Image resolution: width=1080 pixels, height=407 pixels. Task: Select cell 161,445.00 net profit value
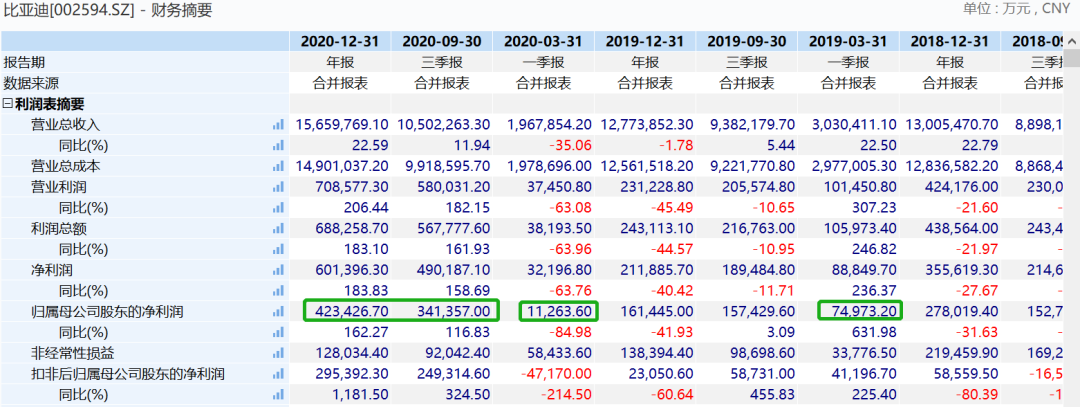pyautogui.click(x=656, y=311)
